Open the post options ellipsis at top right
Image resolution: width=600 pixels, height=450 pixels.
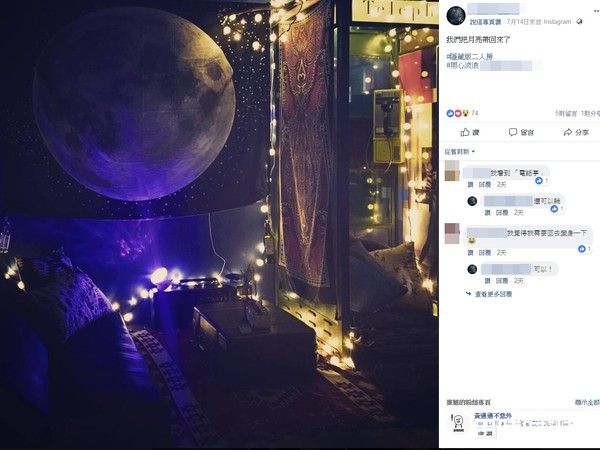point(597,11)
